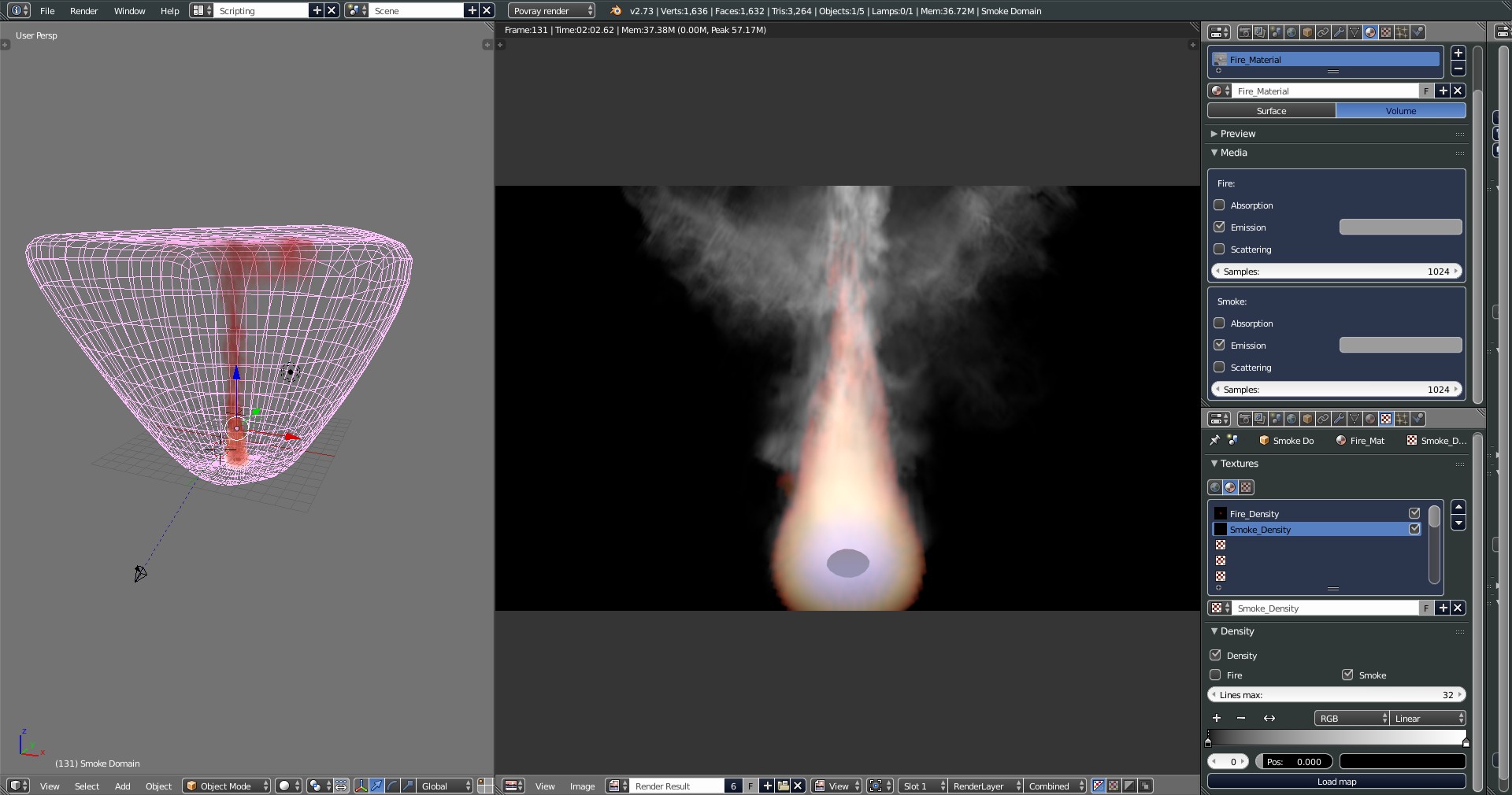Add a color stop to the ramp
The width and height of the screenshot is (1512, 795).
point(1217,718)
